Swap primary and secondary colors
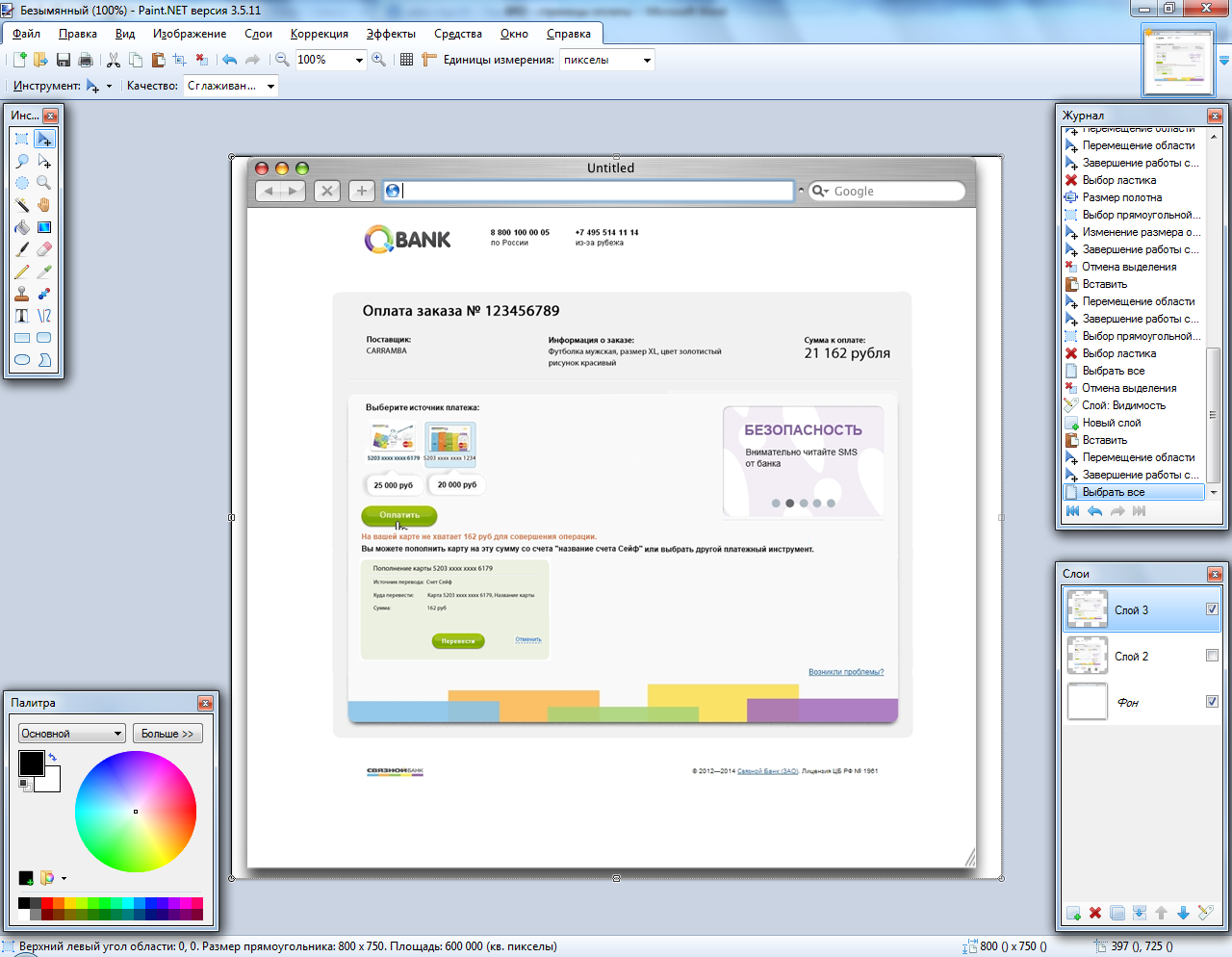This screenshot has width=1232, height=957. tap(53, 758)
